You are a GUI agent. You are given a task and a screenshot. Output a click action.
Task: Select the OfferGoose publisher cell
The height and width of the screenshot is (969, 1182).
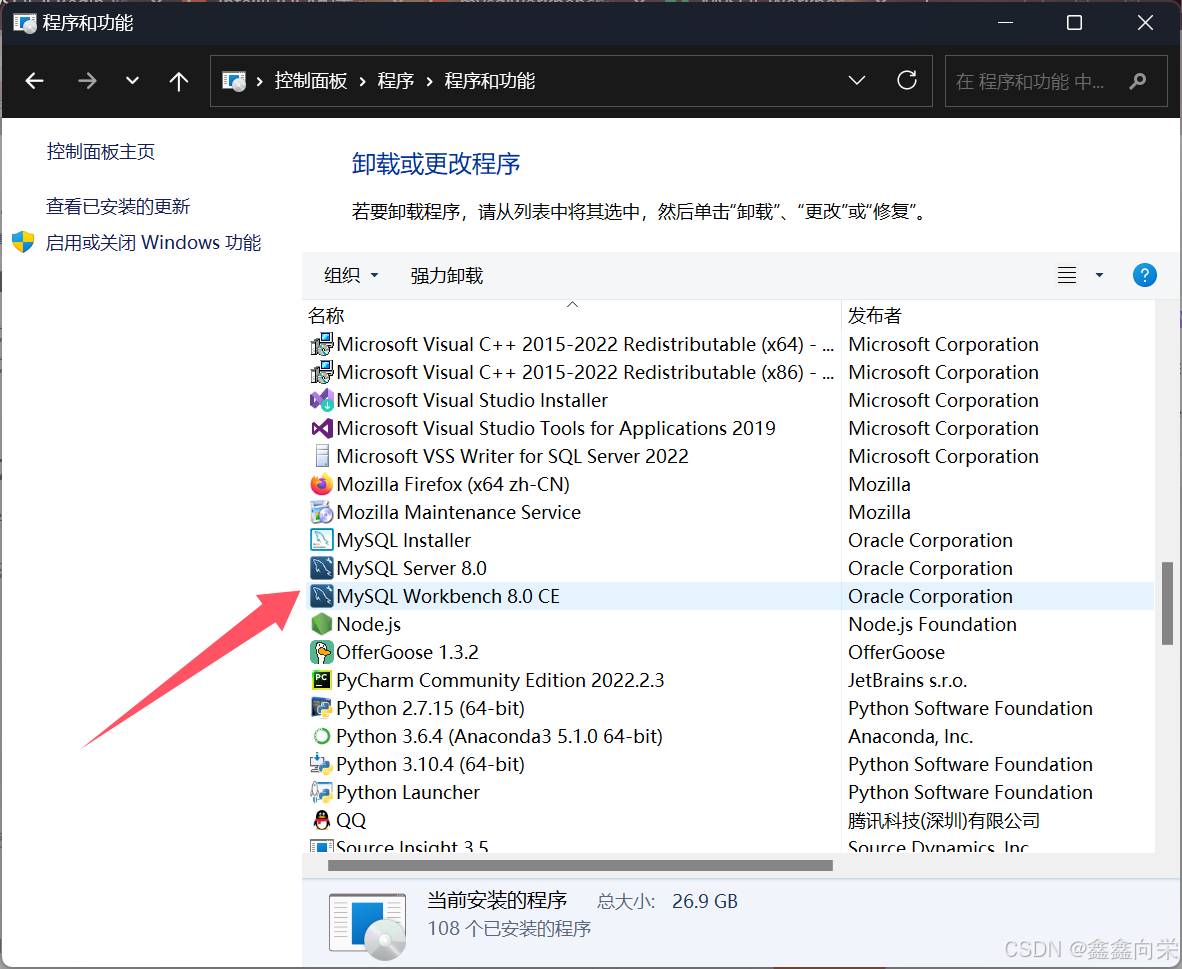896,652
